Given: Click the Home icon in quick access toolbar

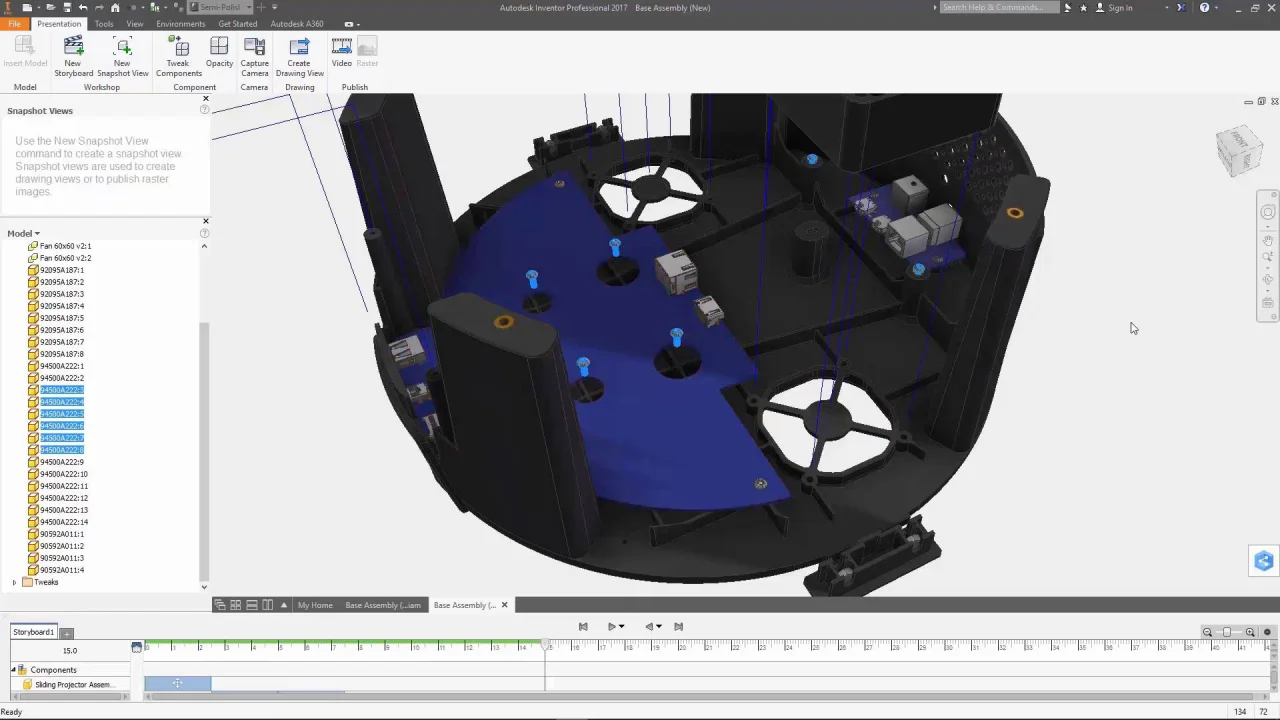Looking at the screenshot, I should 115,7.
